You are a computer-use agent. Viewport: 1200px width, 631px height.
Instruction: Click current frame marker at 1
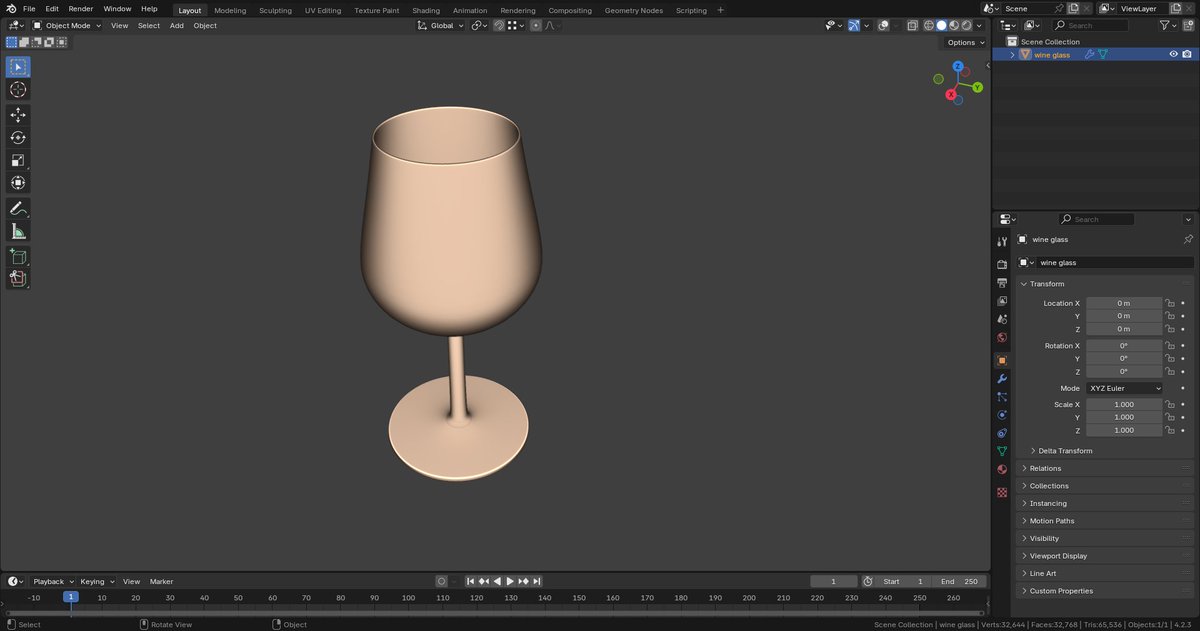pyautogui.click(x=71, y=597)
